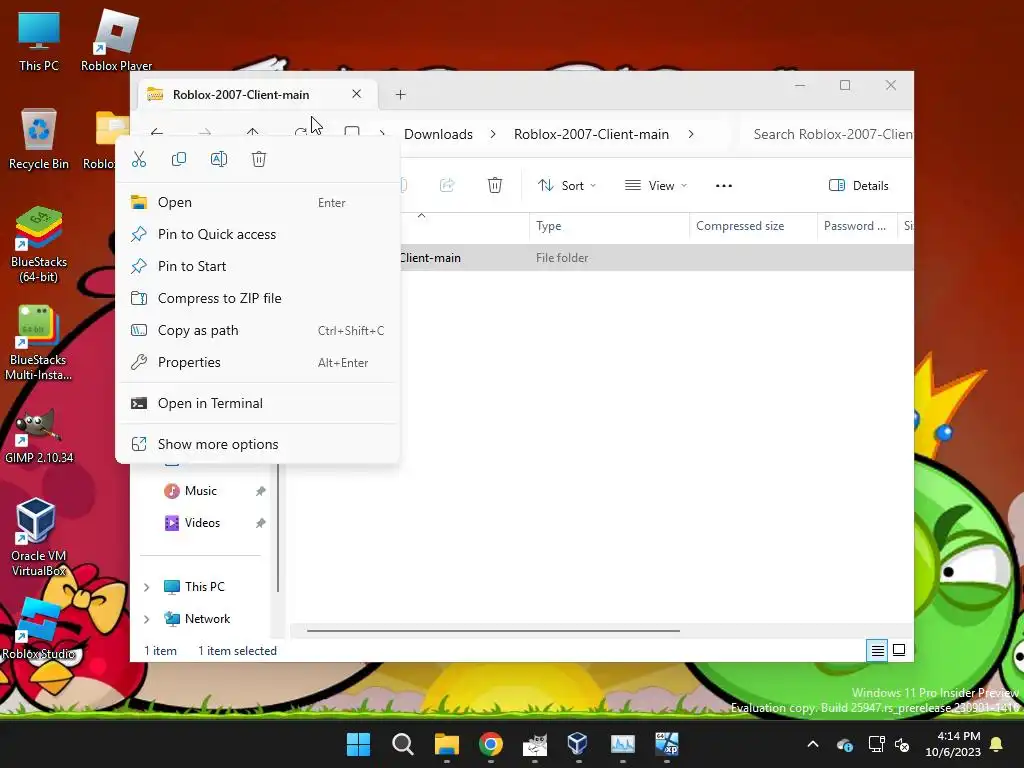The image size is (1024, 768).
Task: Expand chevron after Roblox-2007-Client-main breadcrumb
Action: [691, 134]
